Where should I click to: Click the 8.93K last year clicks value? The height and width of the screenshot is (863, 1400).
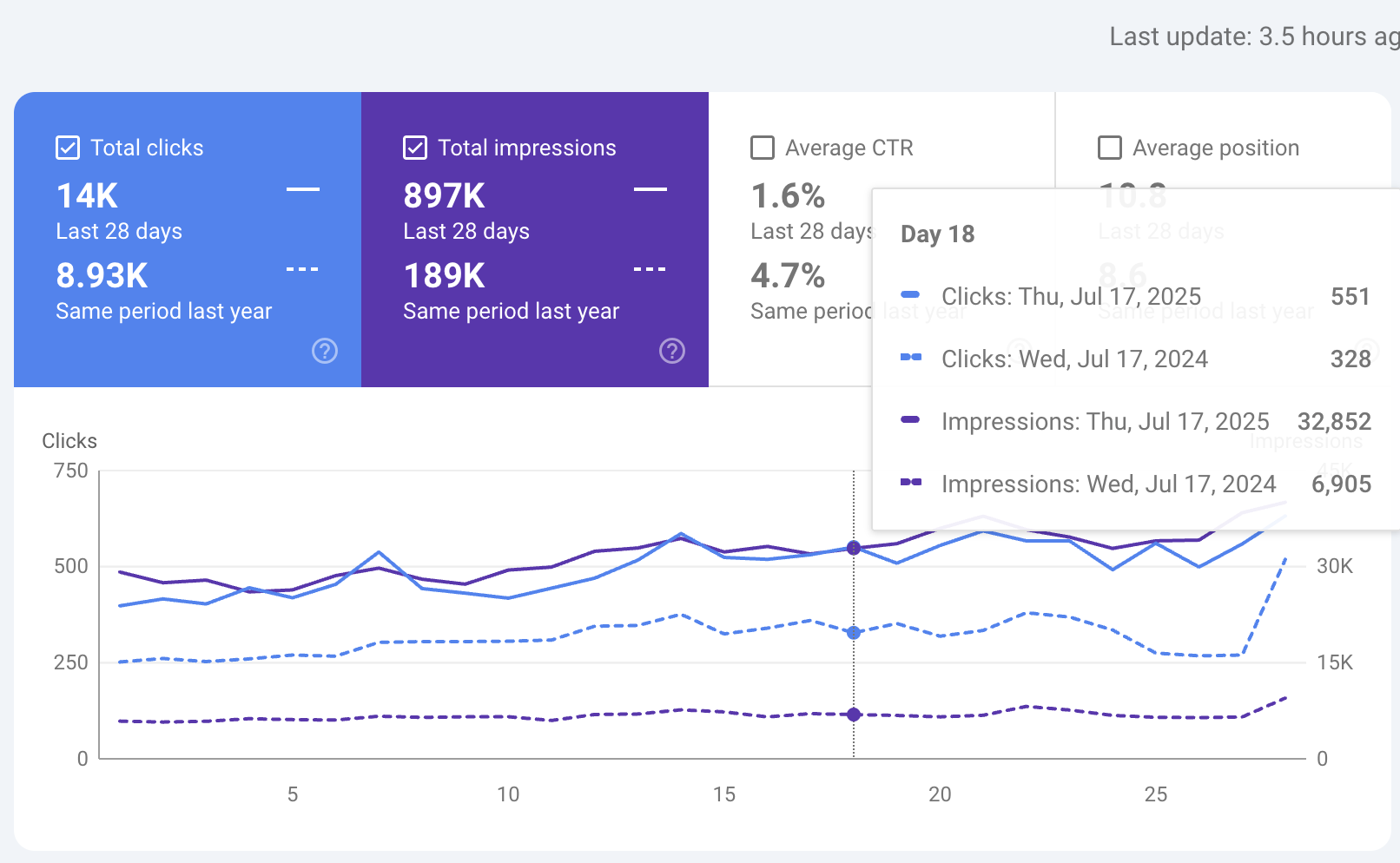[102, 276]
